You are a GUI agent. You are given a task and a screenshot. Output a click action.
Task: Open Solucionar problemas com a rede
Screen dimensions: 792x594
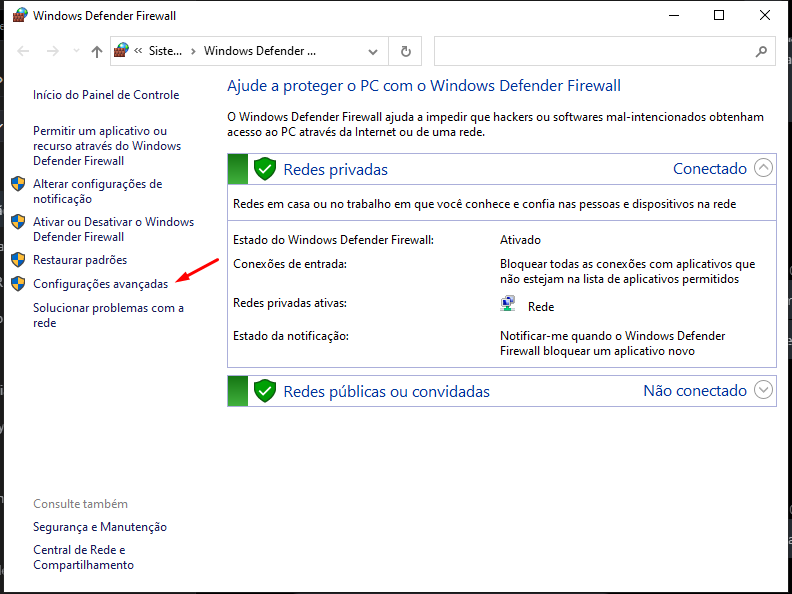pos(109,316)
